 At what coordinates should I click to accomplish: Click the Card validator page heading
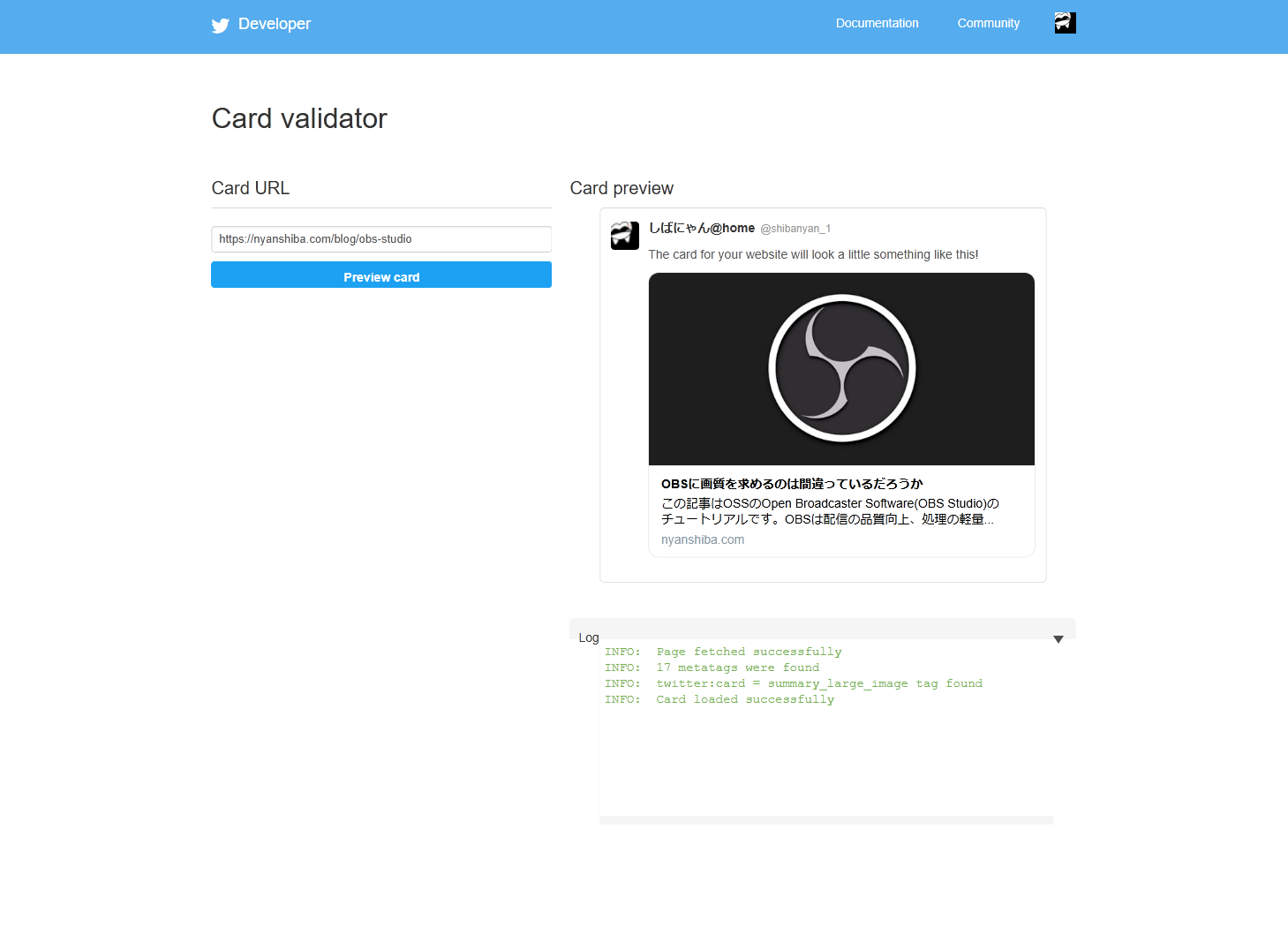click(299, 118)
